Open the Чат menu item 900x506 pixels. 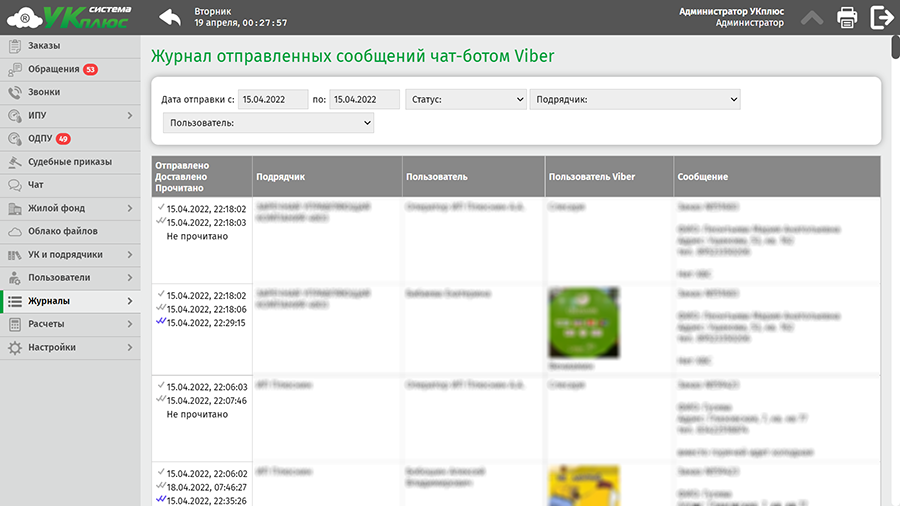[70, 185]
